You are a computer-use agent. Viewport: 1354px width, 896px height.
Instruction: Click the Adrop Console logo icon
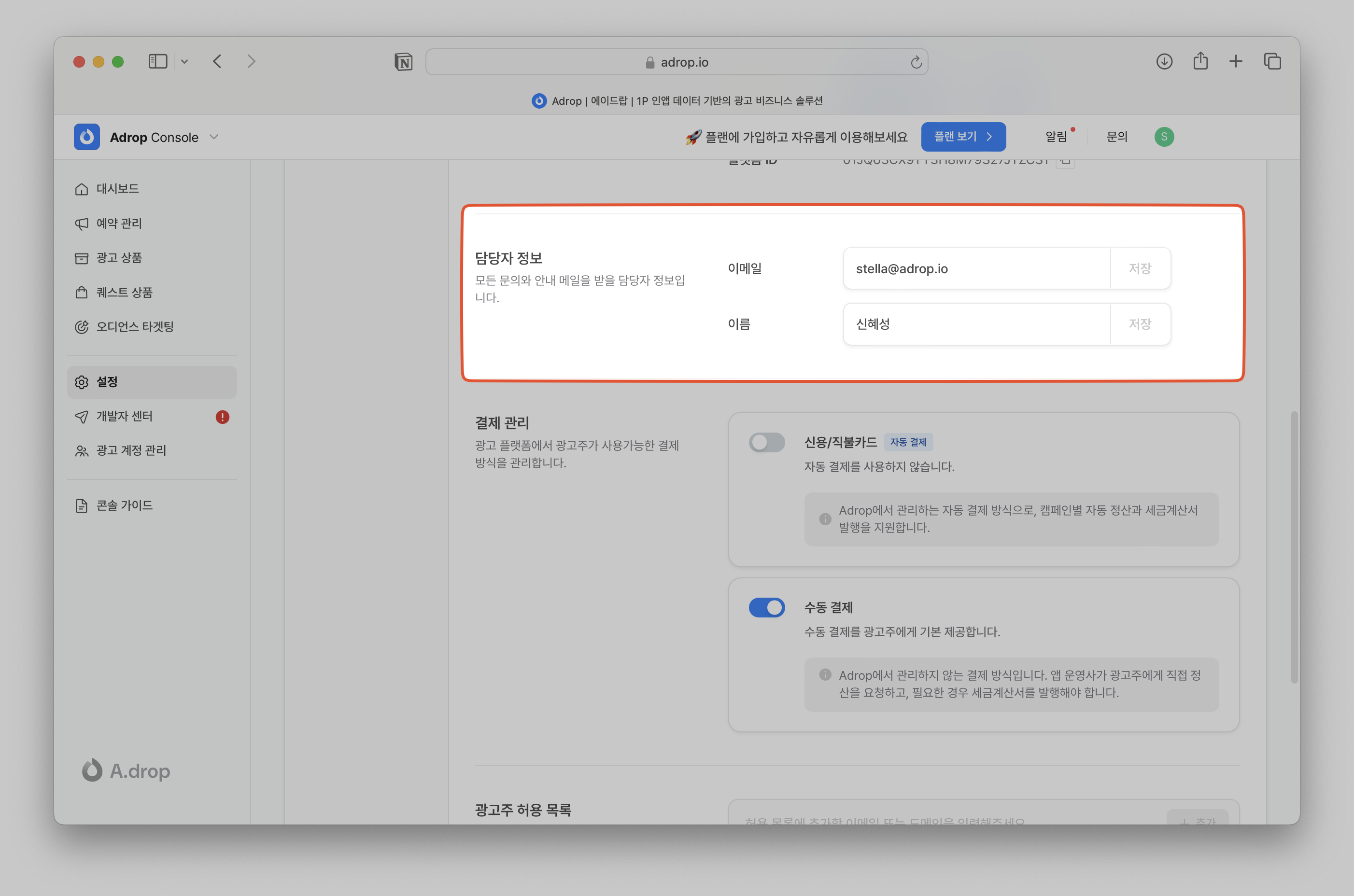coord(87,137)
